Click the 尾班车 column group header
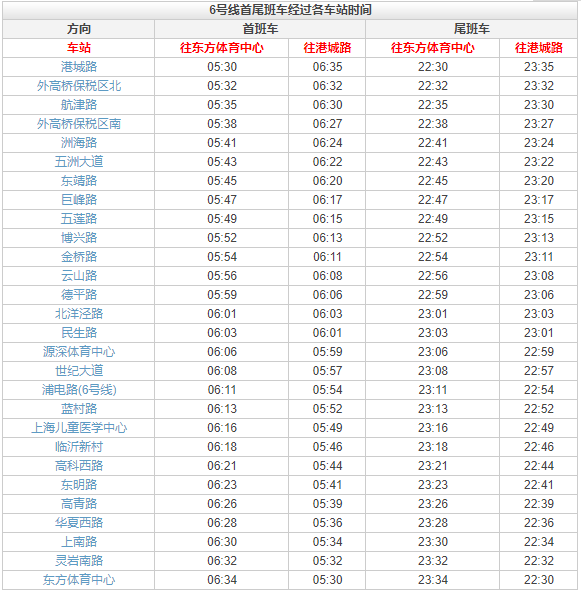 coord(471,29)
